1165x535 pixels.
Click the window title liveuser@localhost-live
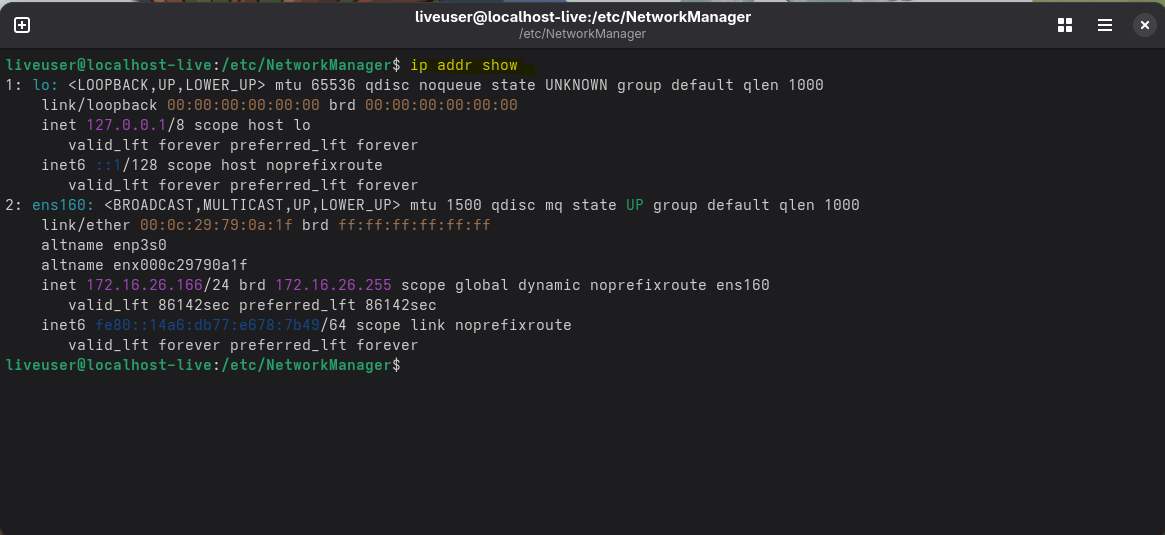582,17
